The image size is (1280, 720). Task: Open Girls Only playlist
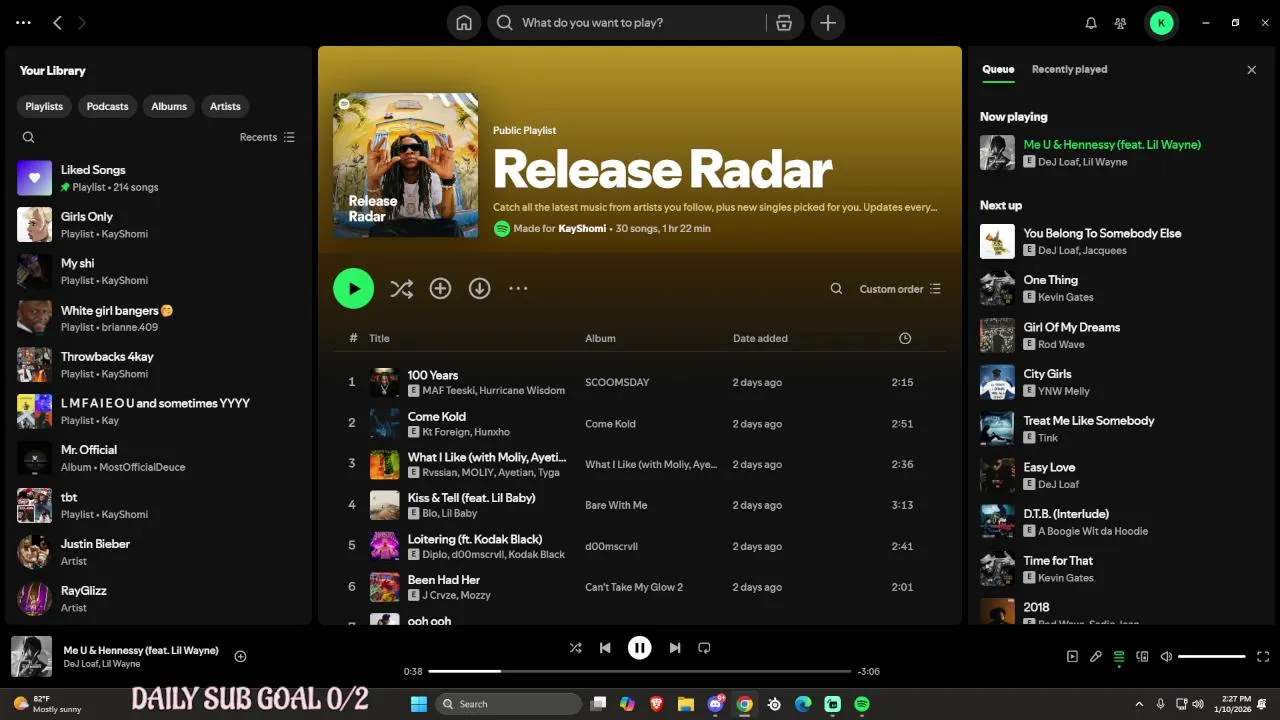[160, 225]
